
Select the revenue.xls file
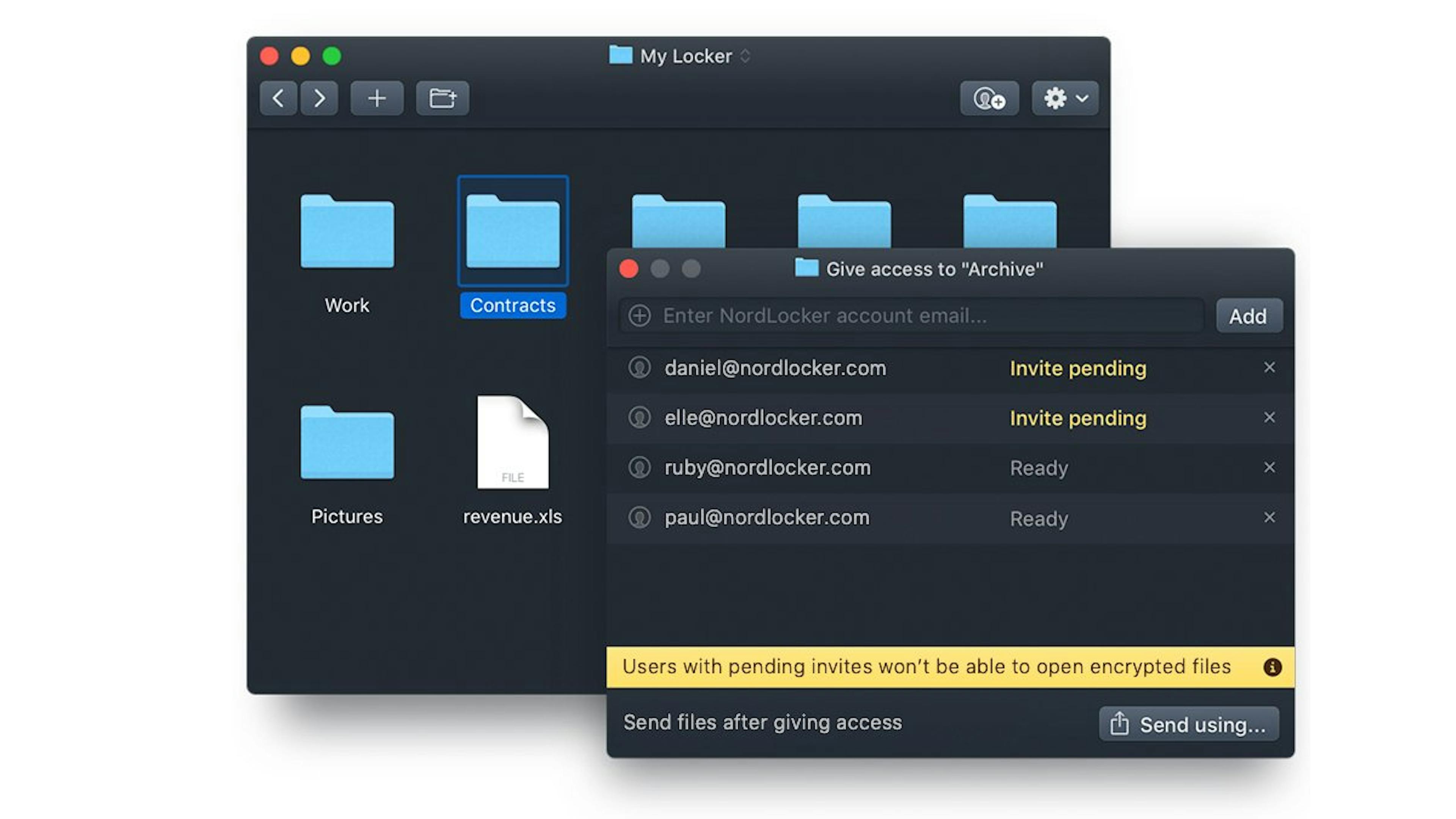(513, 442)
